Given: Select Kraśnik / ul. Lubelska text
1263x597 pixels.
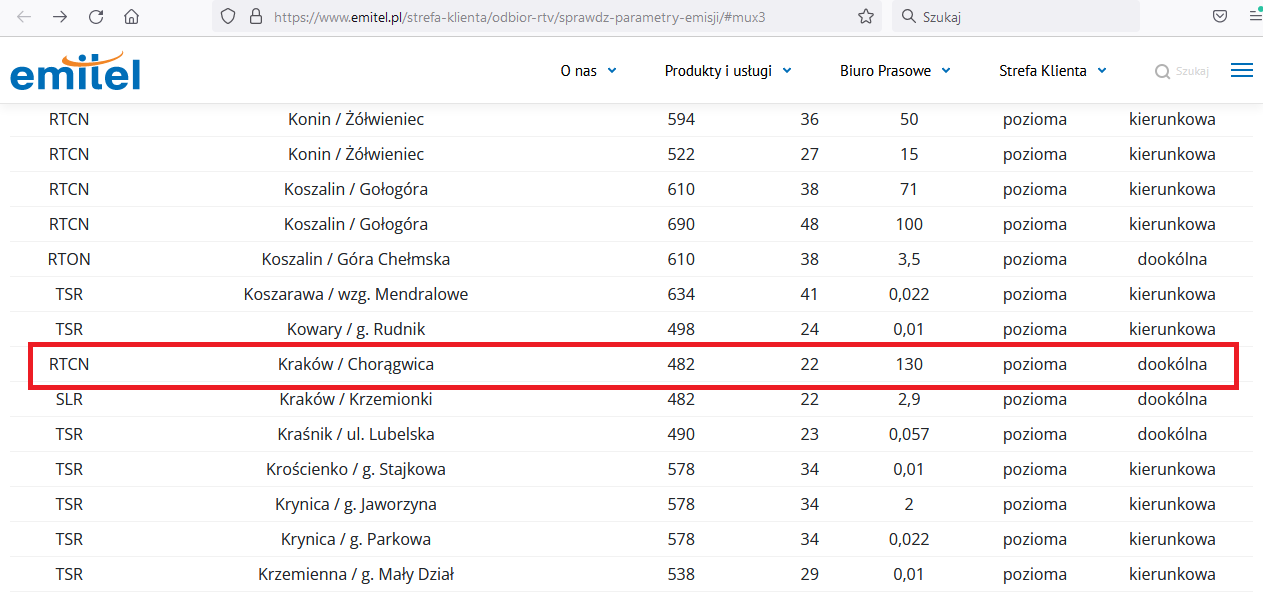Looking at the screenshot, I should [356, 435].
